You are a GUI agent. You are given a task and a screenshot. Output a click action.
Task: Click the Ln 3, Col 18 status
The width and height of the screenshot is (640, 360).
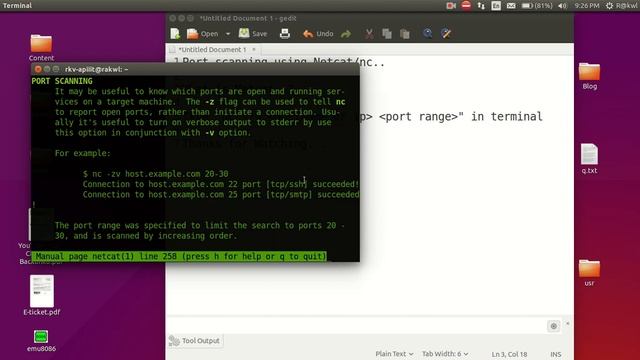[x=509, y=354]
